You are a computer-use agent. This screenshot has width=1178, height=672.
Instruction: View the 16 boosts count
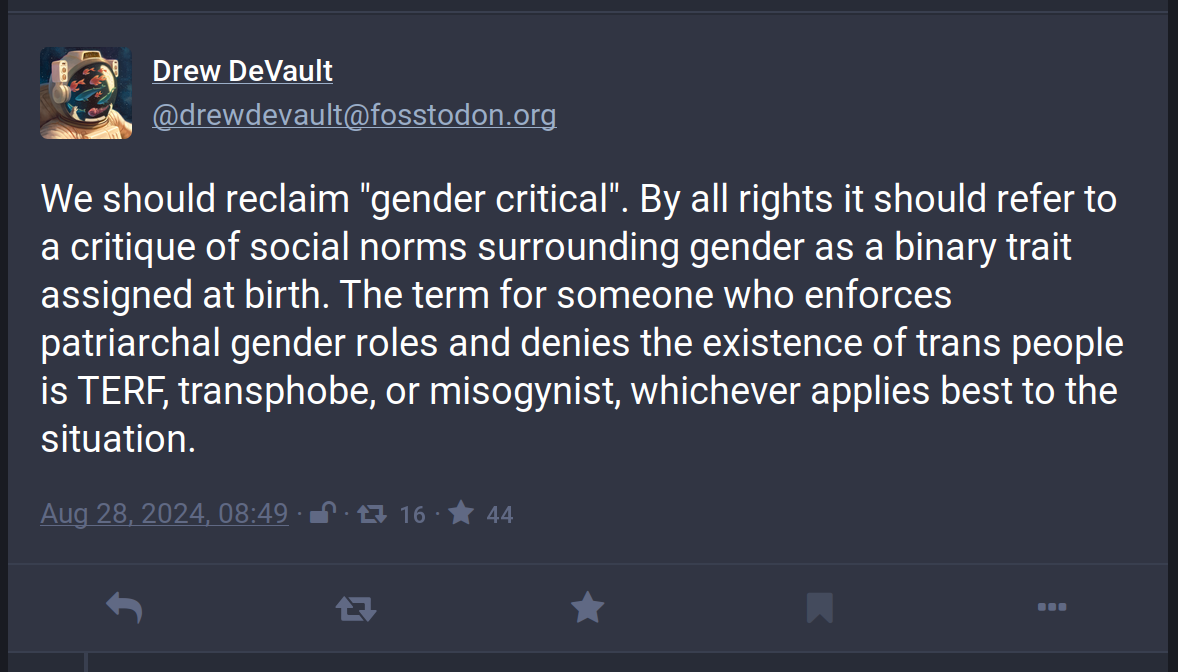(412, 515)
